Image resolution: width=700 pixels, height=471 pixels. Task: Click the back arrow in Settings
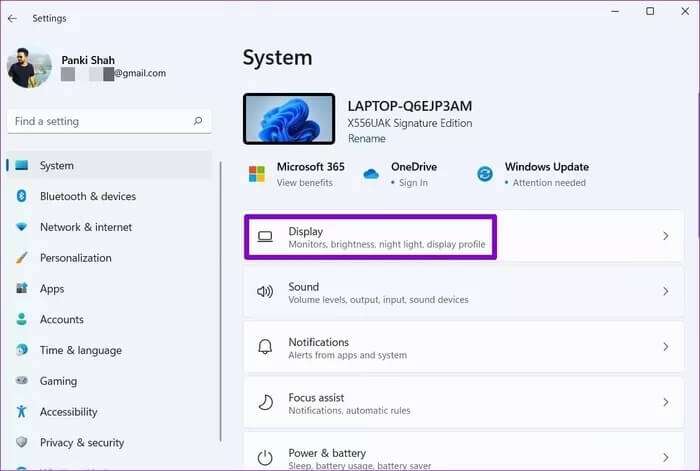point(12,18)
